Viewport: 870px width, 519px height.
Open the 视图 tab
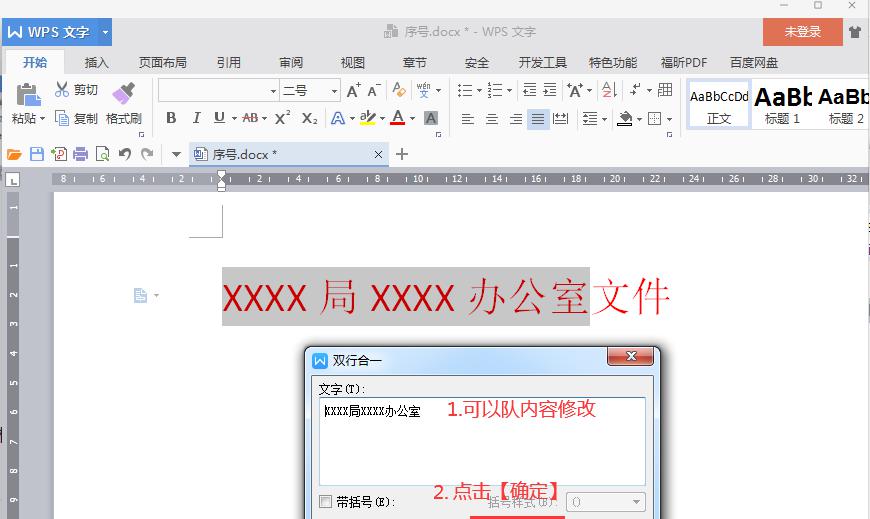352,63
